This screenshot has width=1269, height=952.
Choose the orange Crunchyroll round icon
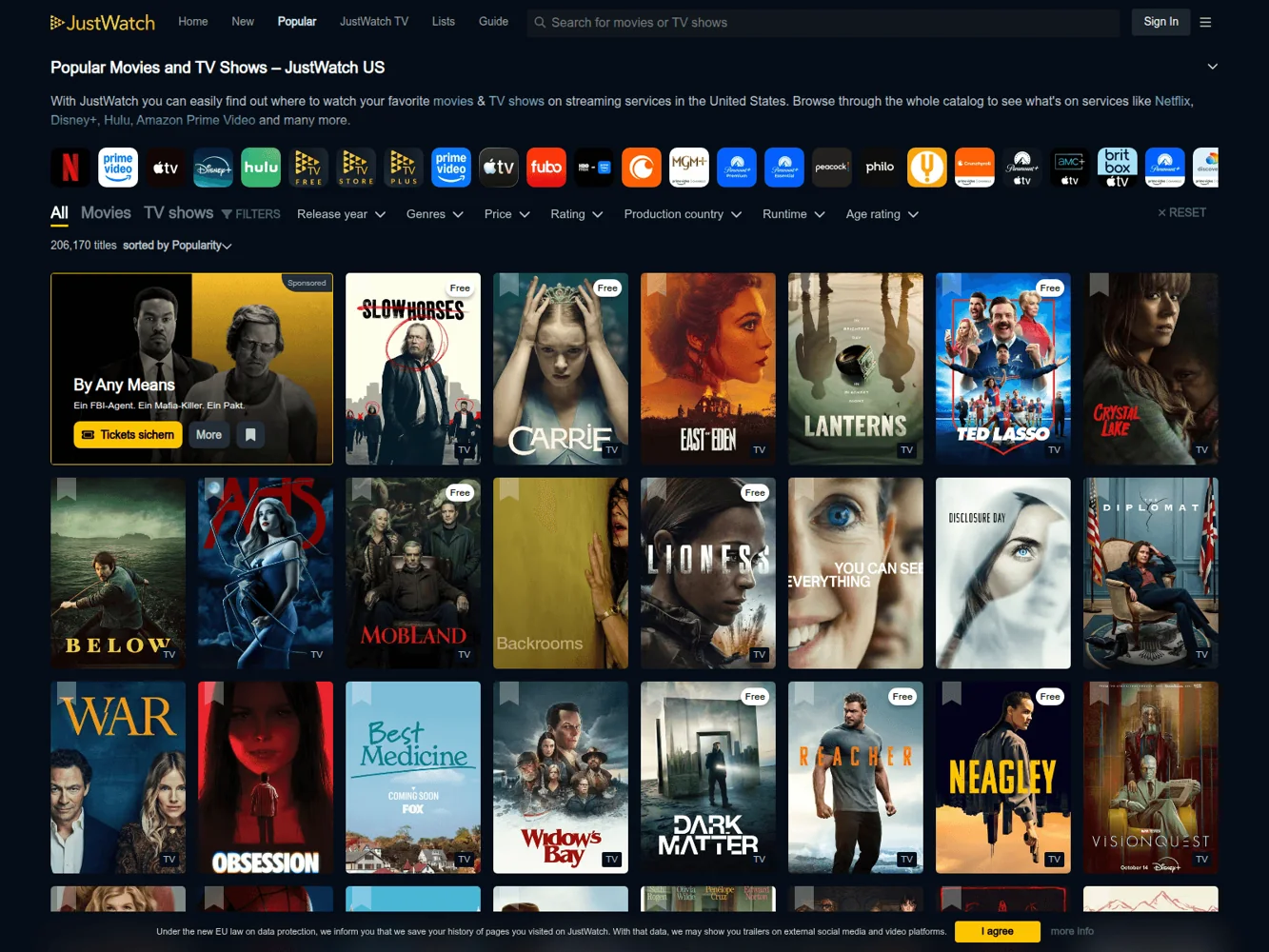[x=642, y=168]
